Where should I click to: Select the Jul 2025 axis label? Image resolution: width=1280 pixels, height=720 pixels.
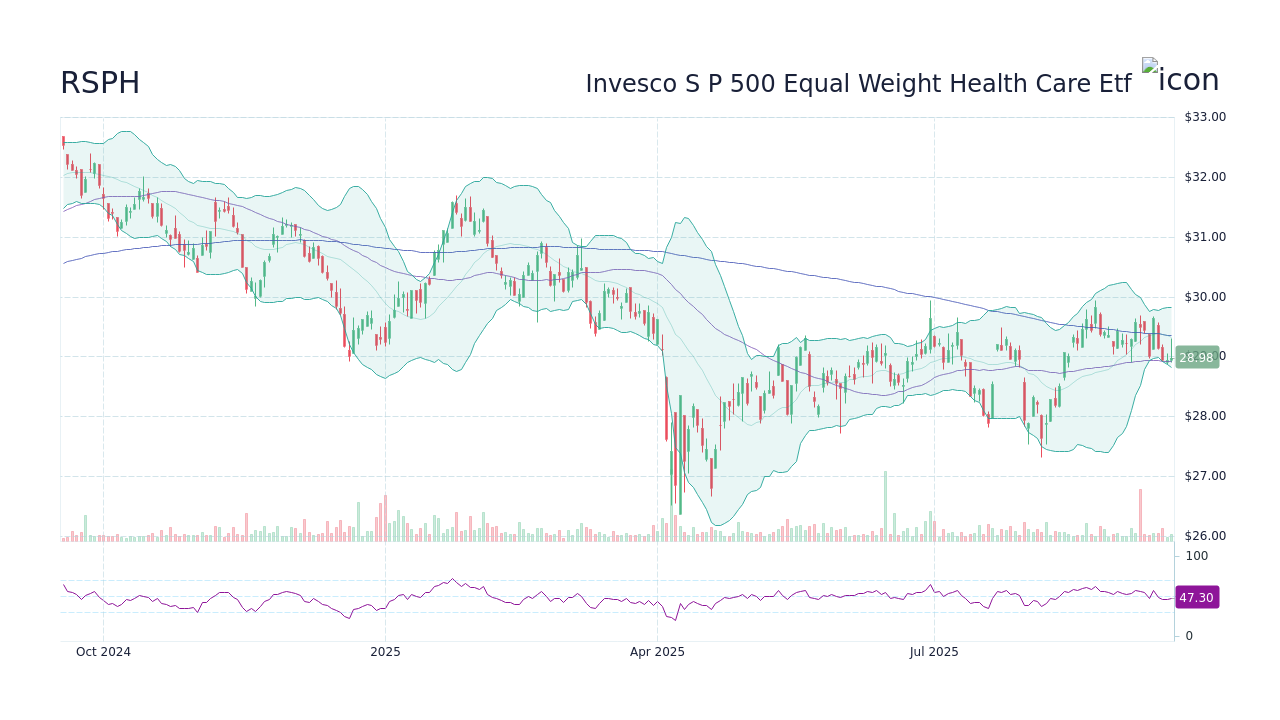[x=934, y=651]
